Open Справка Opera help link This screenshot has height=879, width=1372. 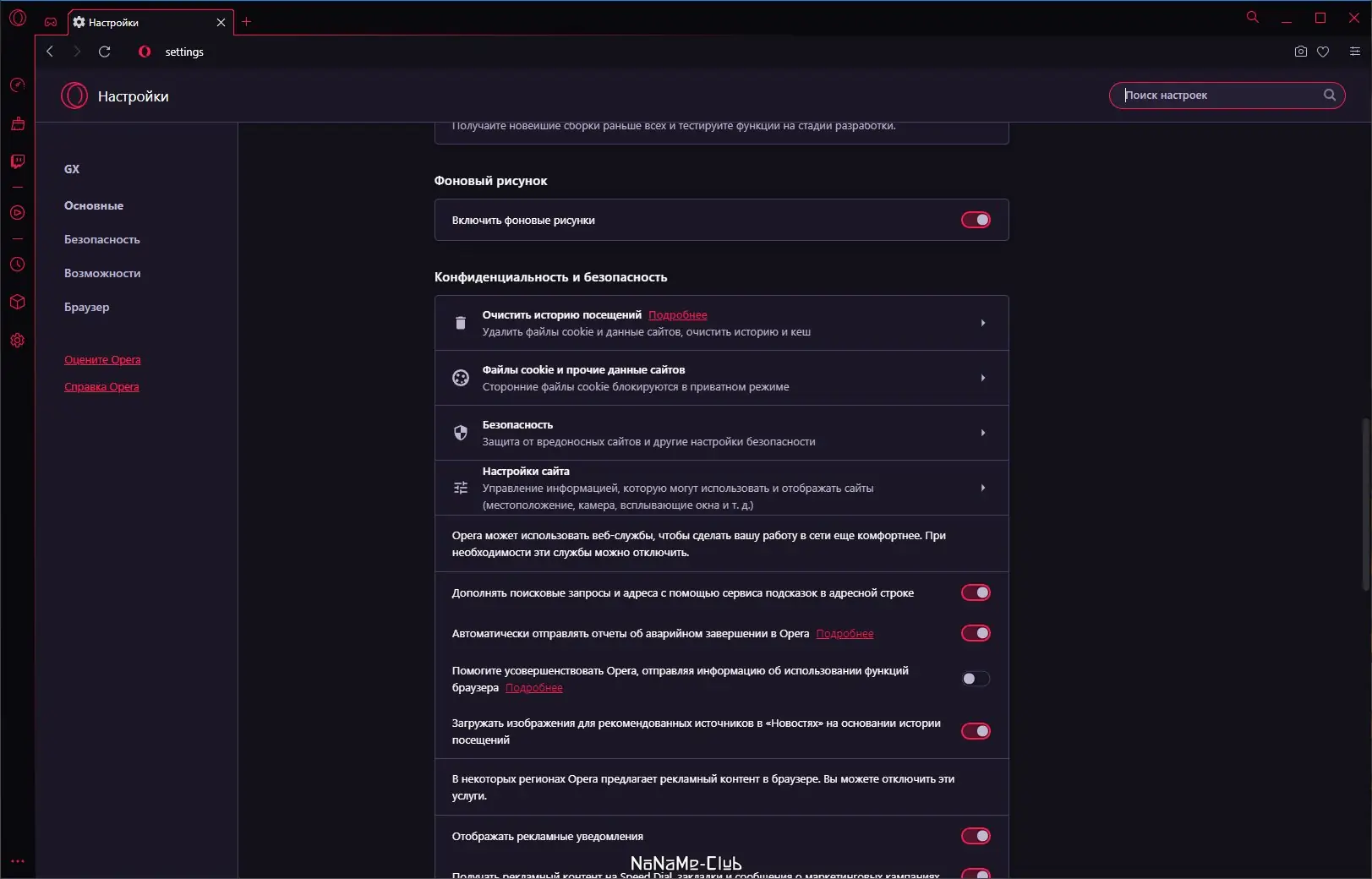[101, 386]
